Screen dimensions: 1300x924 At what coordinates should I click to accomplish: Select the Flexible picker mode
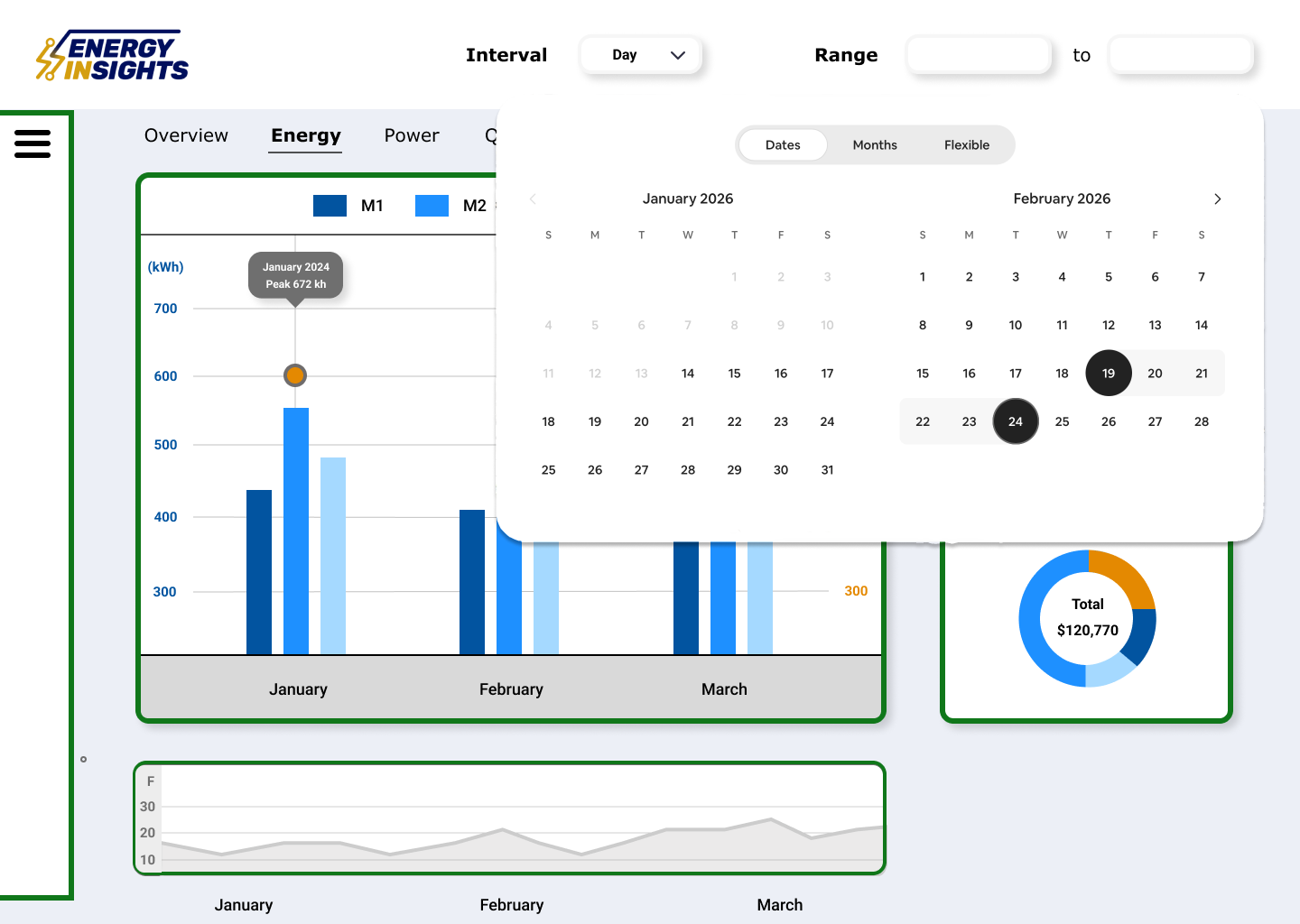pyautogui.click(x=967, y=144)
